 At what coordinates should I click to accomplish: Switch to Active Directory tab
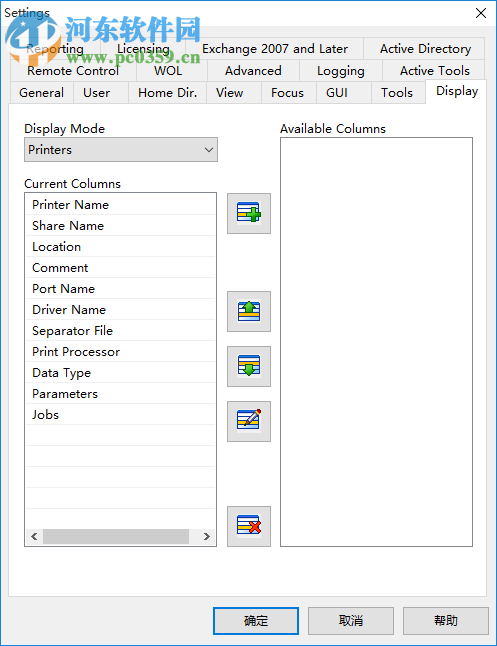pyautogui.click(x=425, y=49)
